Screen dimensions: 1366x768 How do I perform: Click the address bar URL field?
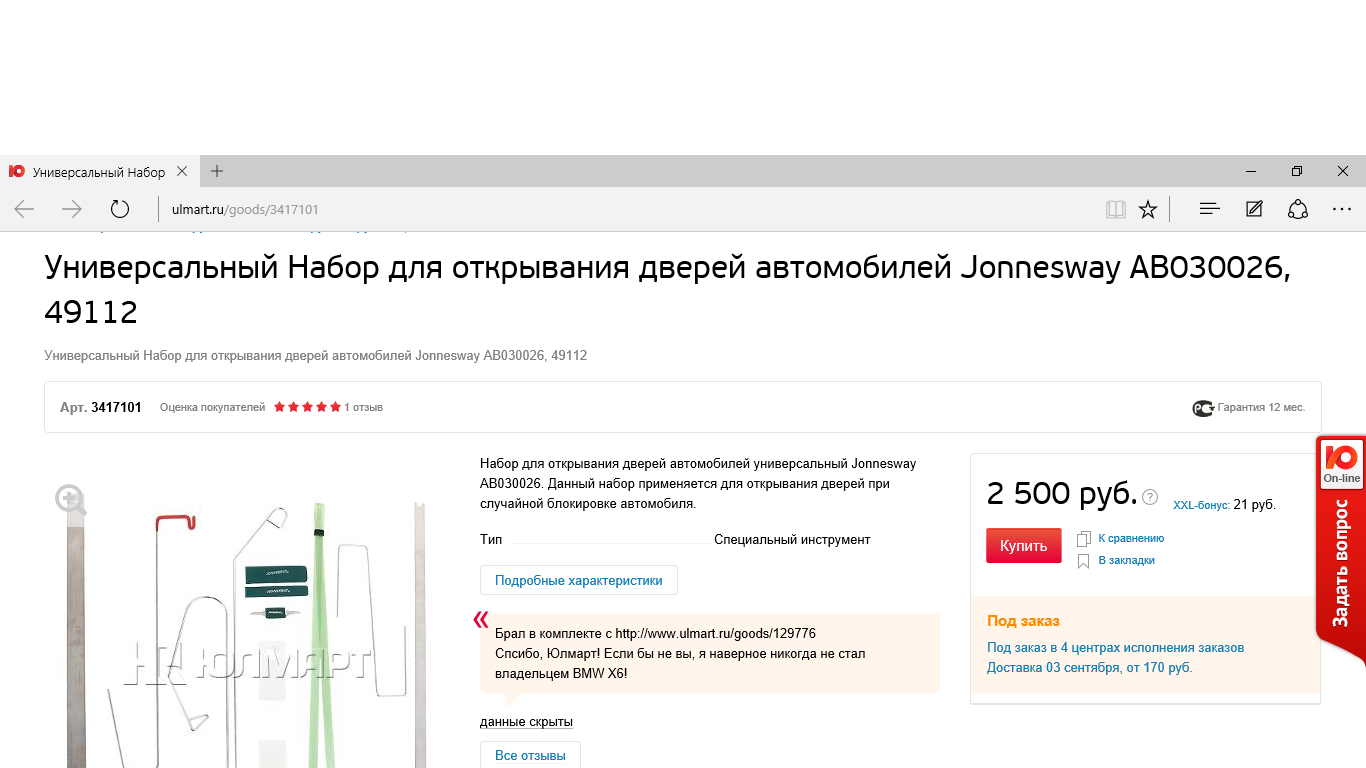point(600,209)
